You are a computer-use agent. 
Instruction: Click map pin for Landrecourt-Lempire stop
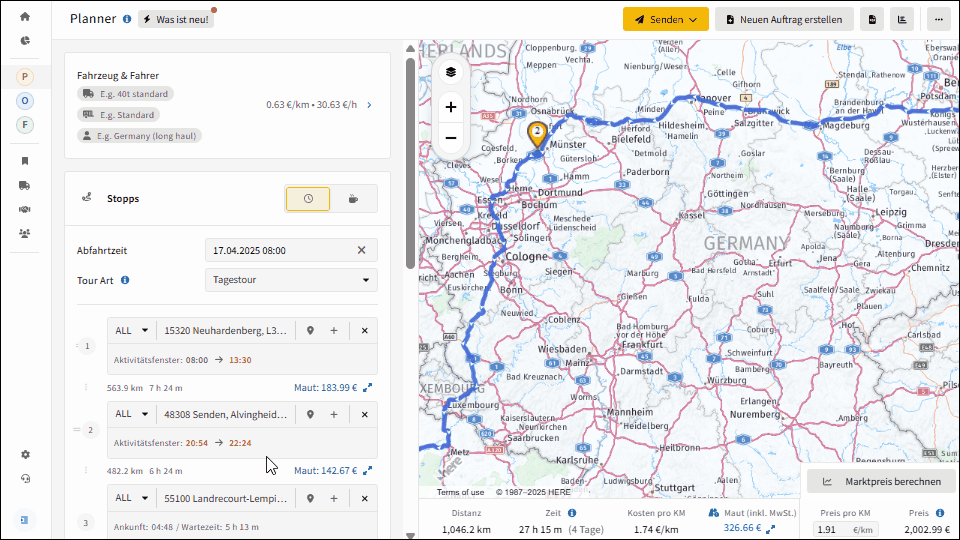tap(310, 498)
